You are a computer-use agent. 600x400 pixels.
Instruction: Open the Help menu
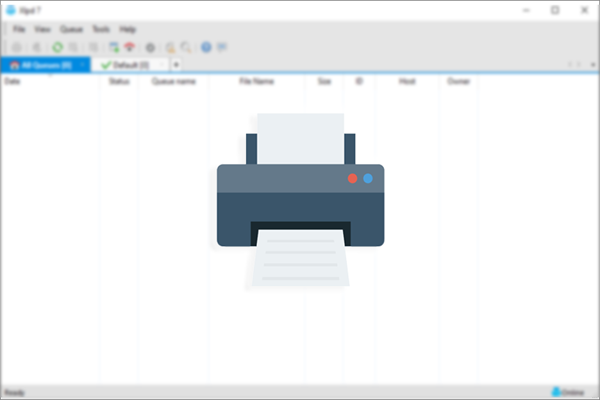point(127,30)
